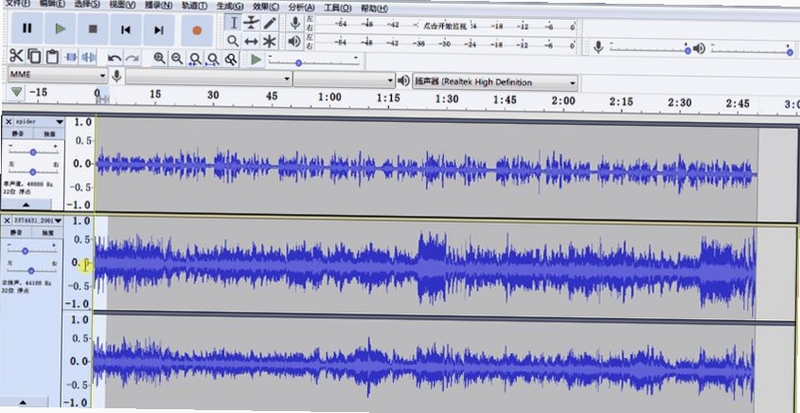Click the spider track pan slider
The image size is (800, 413).
[x=33, y=172]
